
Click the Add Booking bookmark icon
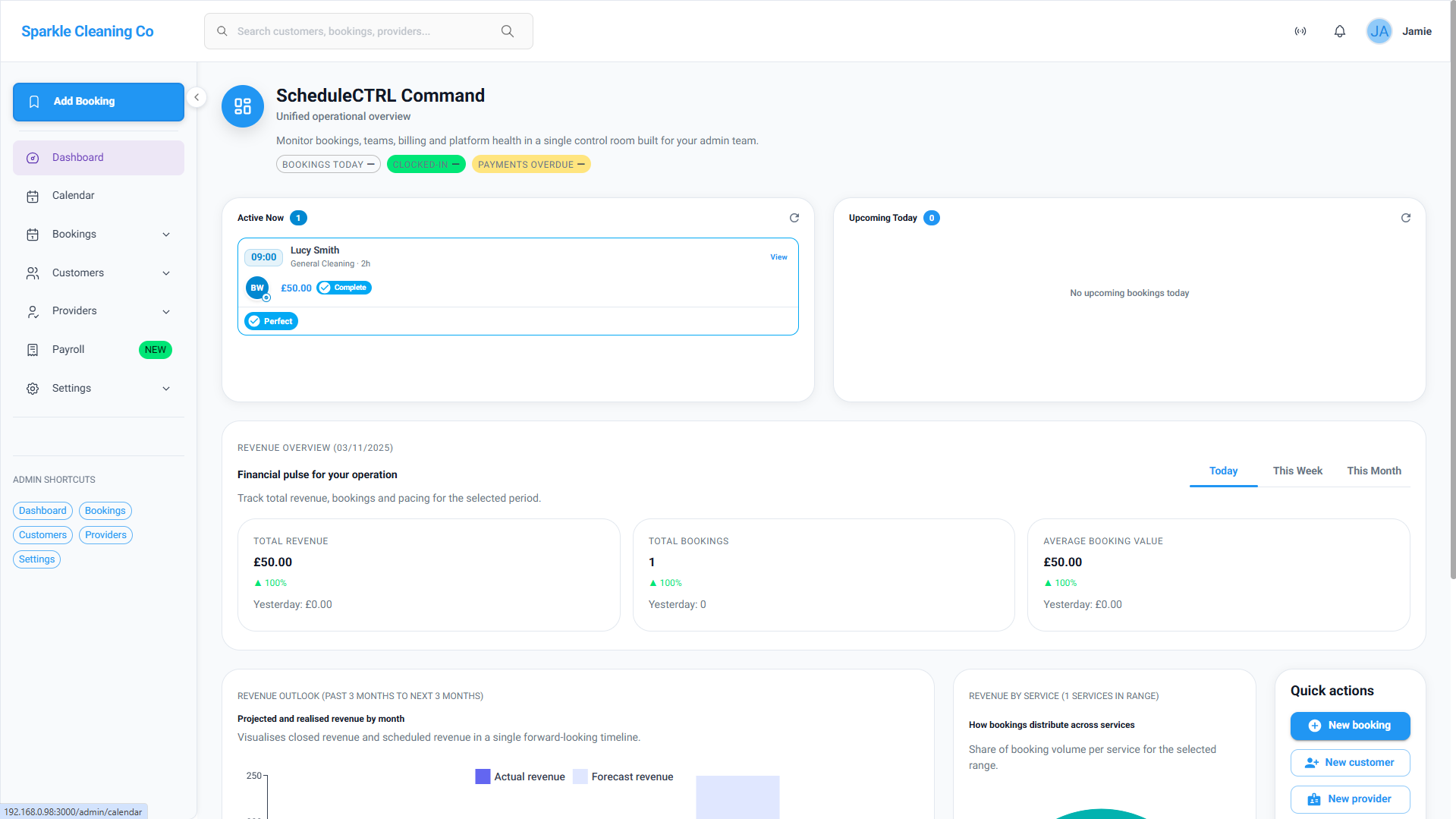[x=34, y=102]
